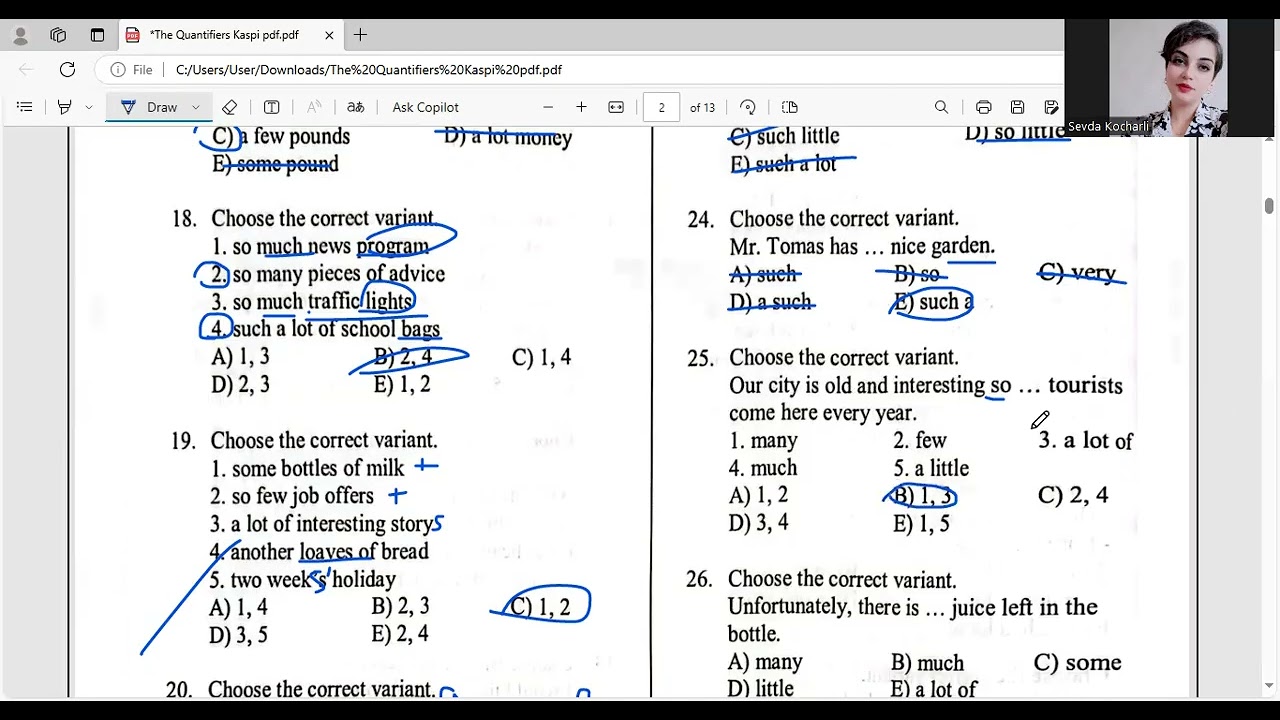The width and height of the screenshot is (1280, 720).
Task: Click 'Mr. Tomas has … nice garden.'
Action: click(x=862, y=246)
